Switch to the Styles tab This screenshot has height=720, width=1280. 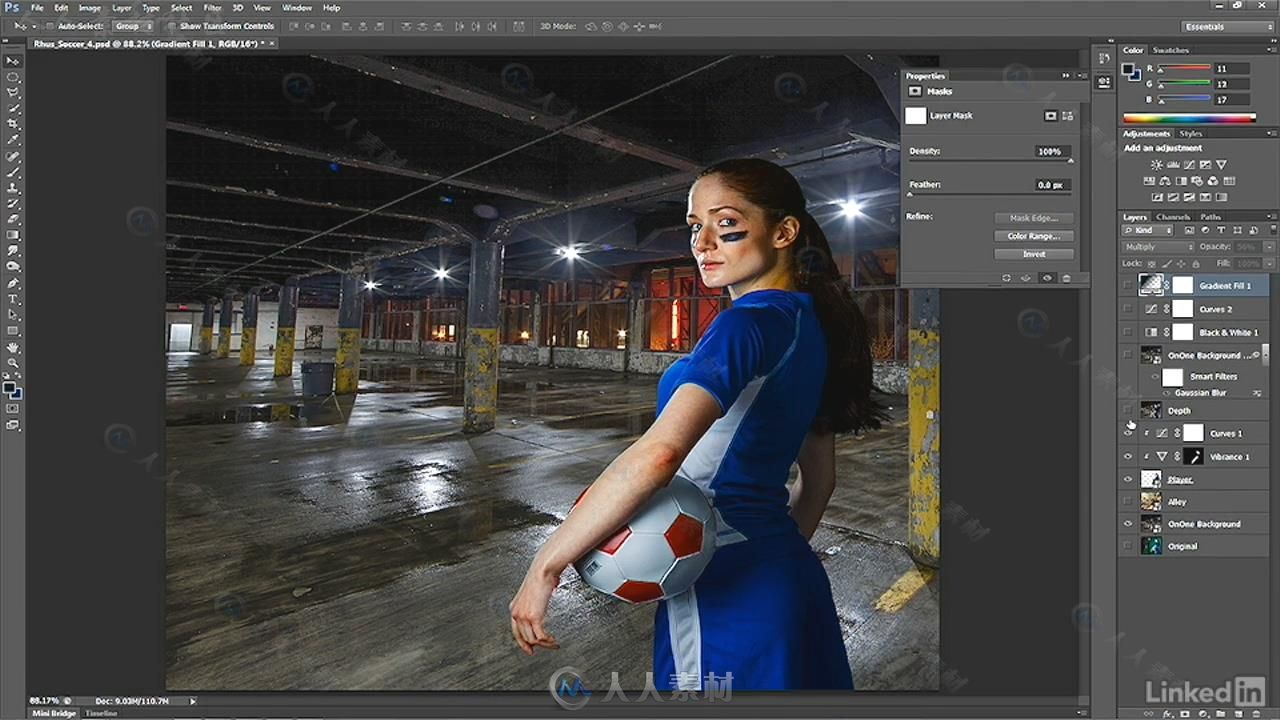pyautogui.click(x=1190, y=133)
